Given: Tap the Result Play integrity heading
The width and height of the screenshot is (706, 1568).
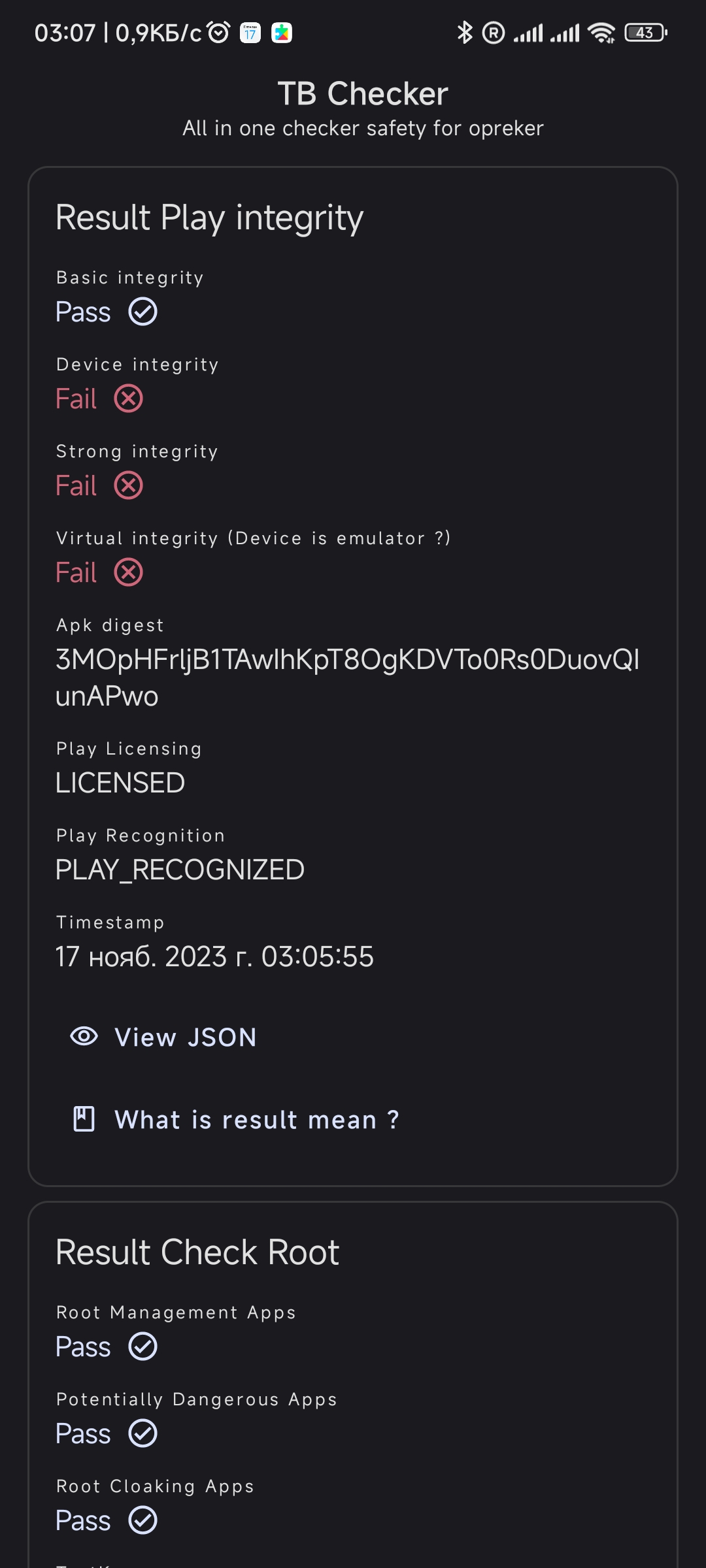Looking at the screenshot, I should [x=209, y=218].
